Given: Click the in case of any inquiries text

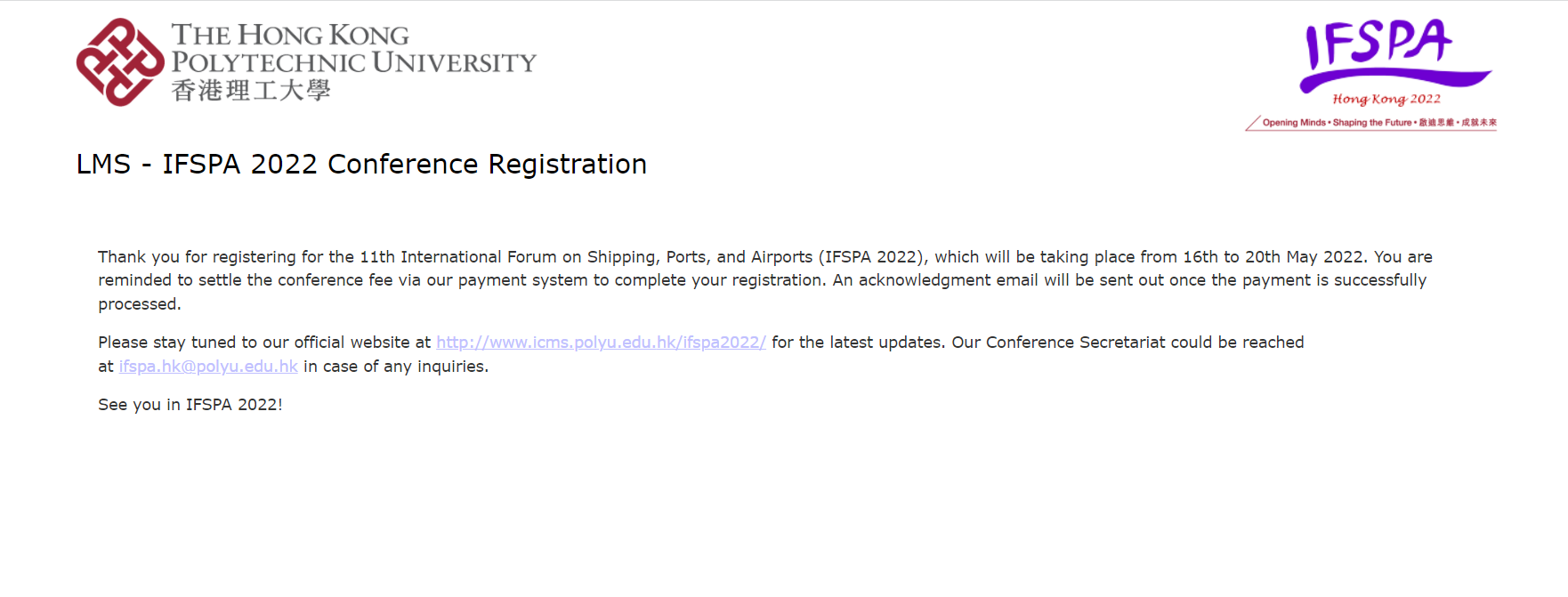Looking at the screenshot, I should click(396, 367).
